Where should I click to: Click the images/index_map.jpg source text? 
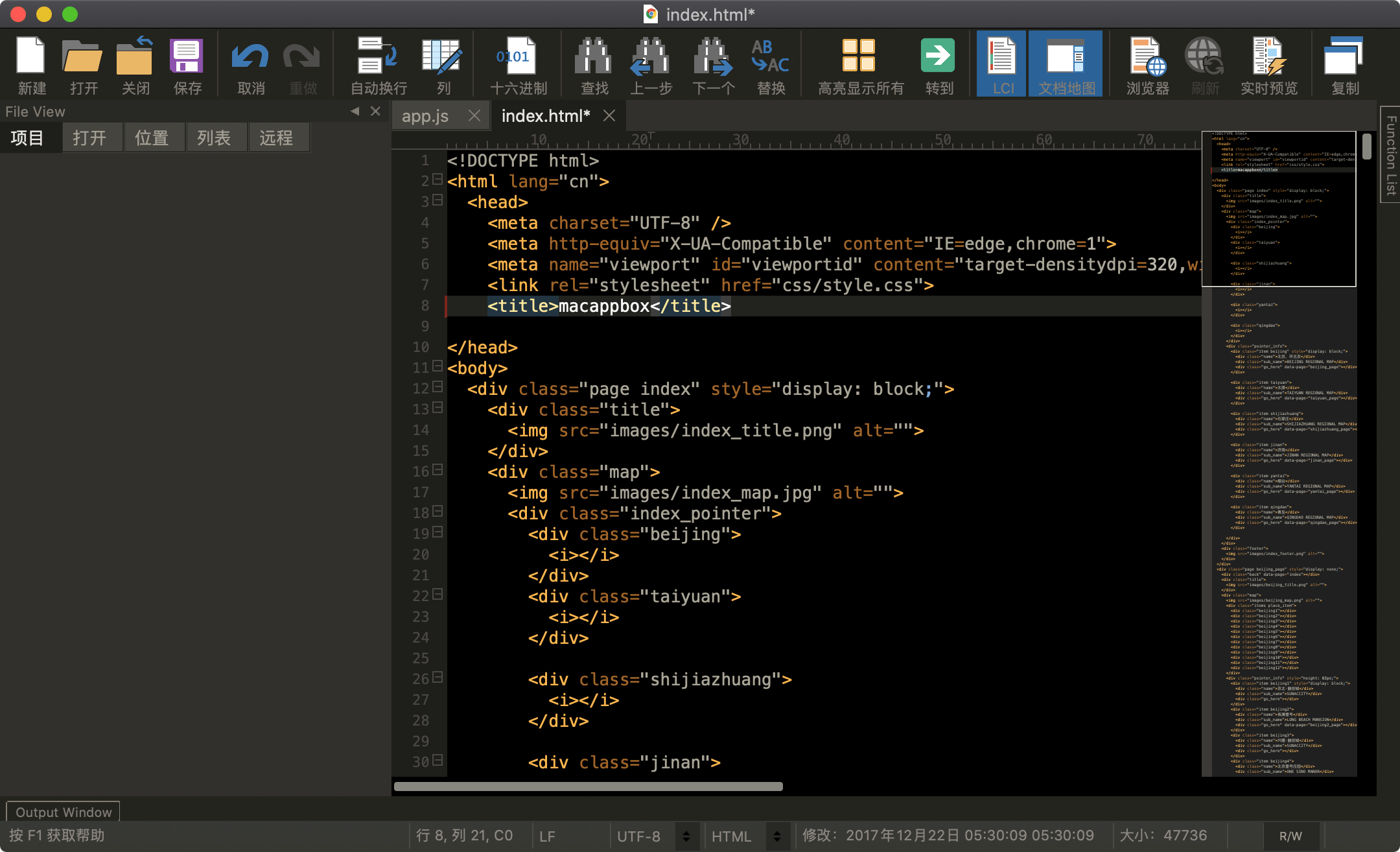(x=710, y=492)
